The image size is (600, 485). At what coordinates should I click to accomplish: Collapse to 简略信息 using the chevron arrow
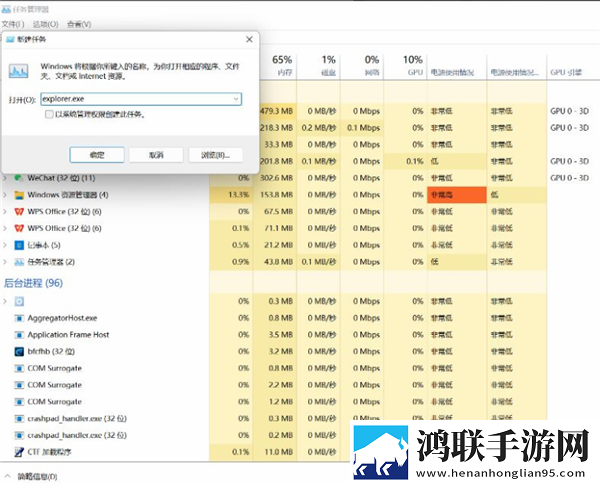click(x=7, y=477)
